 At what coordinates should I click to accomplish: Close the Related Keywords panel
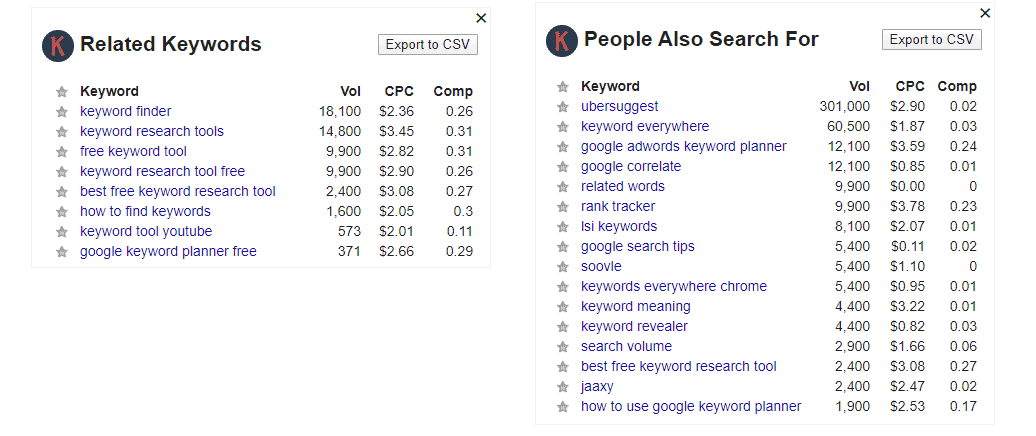pos(481,18)
